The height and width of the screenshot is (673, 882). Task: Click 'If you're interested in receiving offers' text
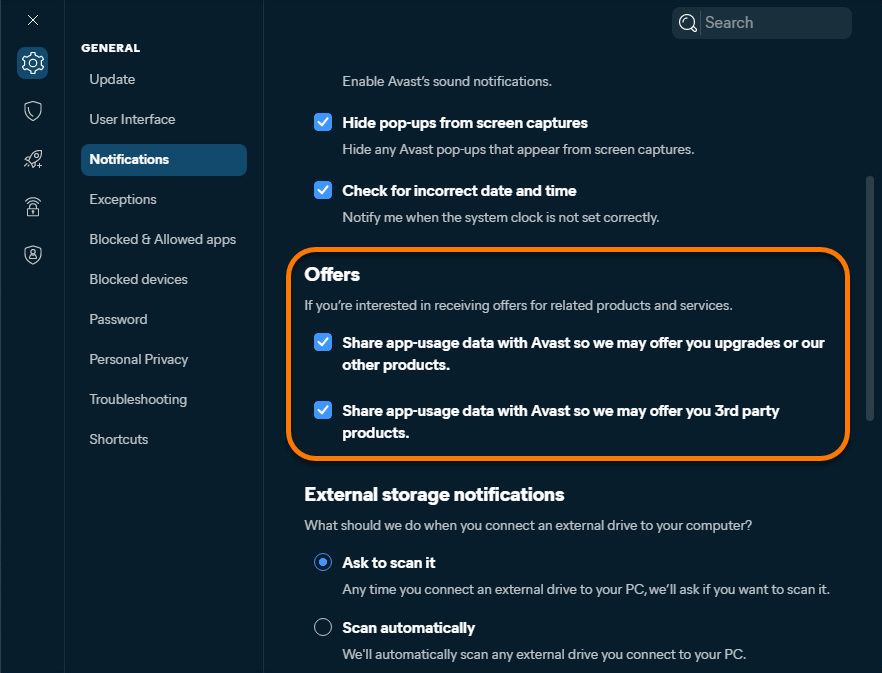click(518, 306)
